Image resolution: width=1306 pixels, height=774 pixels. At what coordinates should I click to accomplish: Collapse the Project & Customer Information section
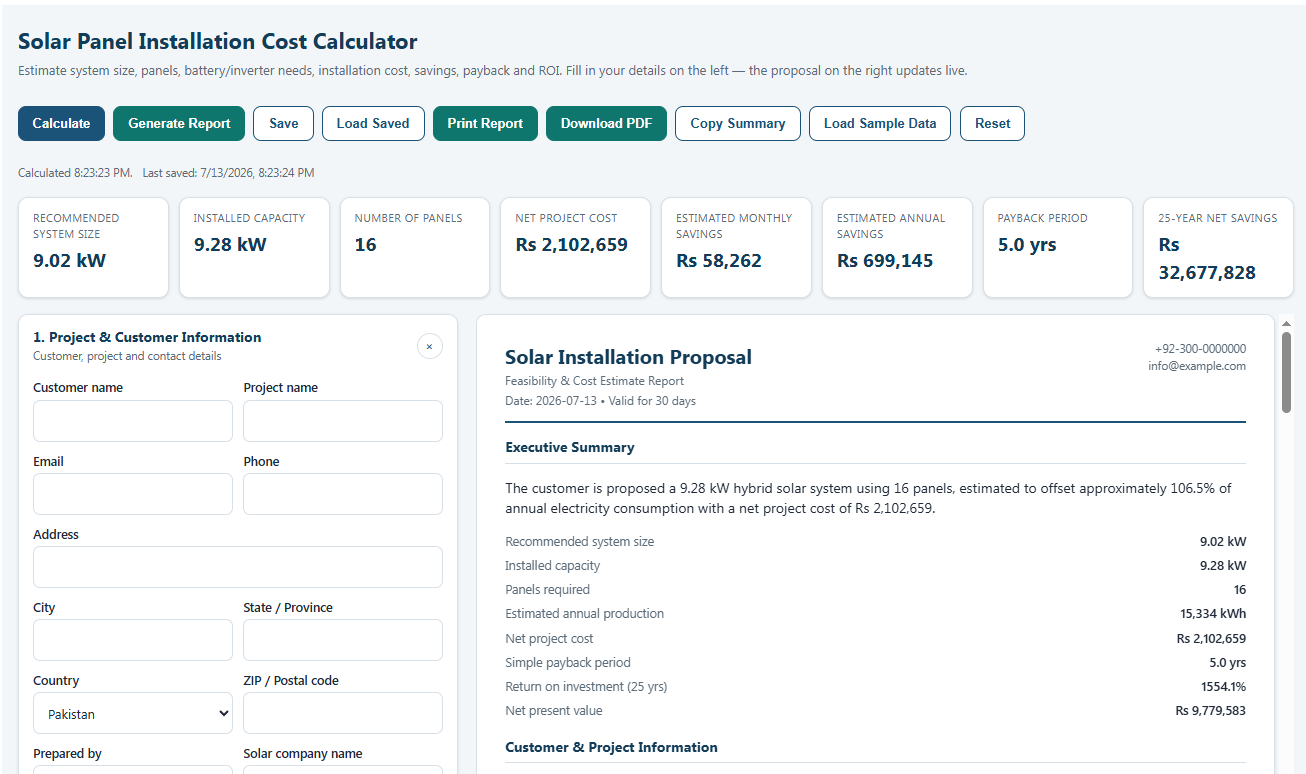(x=429, y=346)
